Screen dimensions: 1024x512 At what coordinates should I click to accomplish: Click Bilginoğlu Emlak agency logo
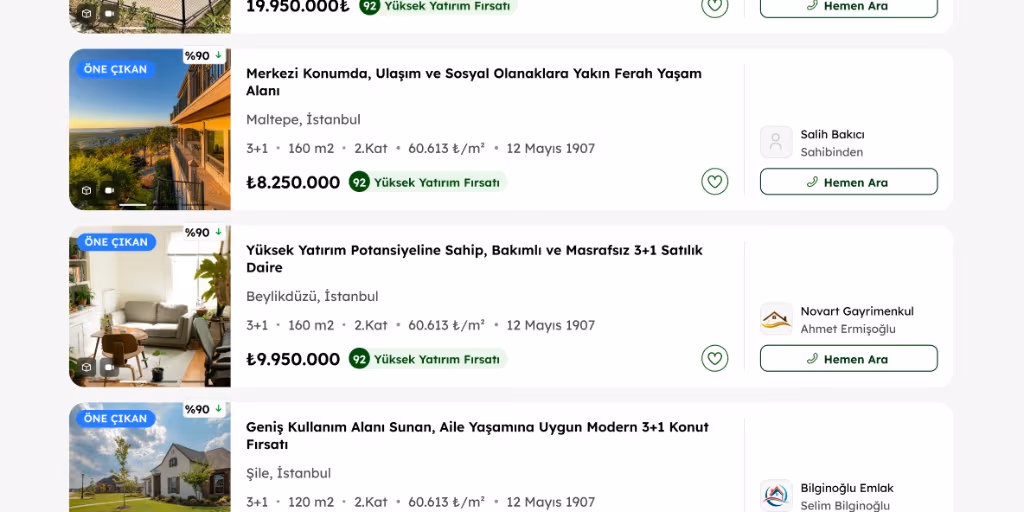[776, 496]
